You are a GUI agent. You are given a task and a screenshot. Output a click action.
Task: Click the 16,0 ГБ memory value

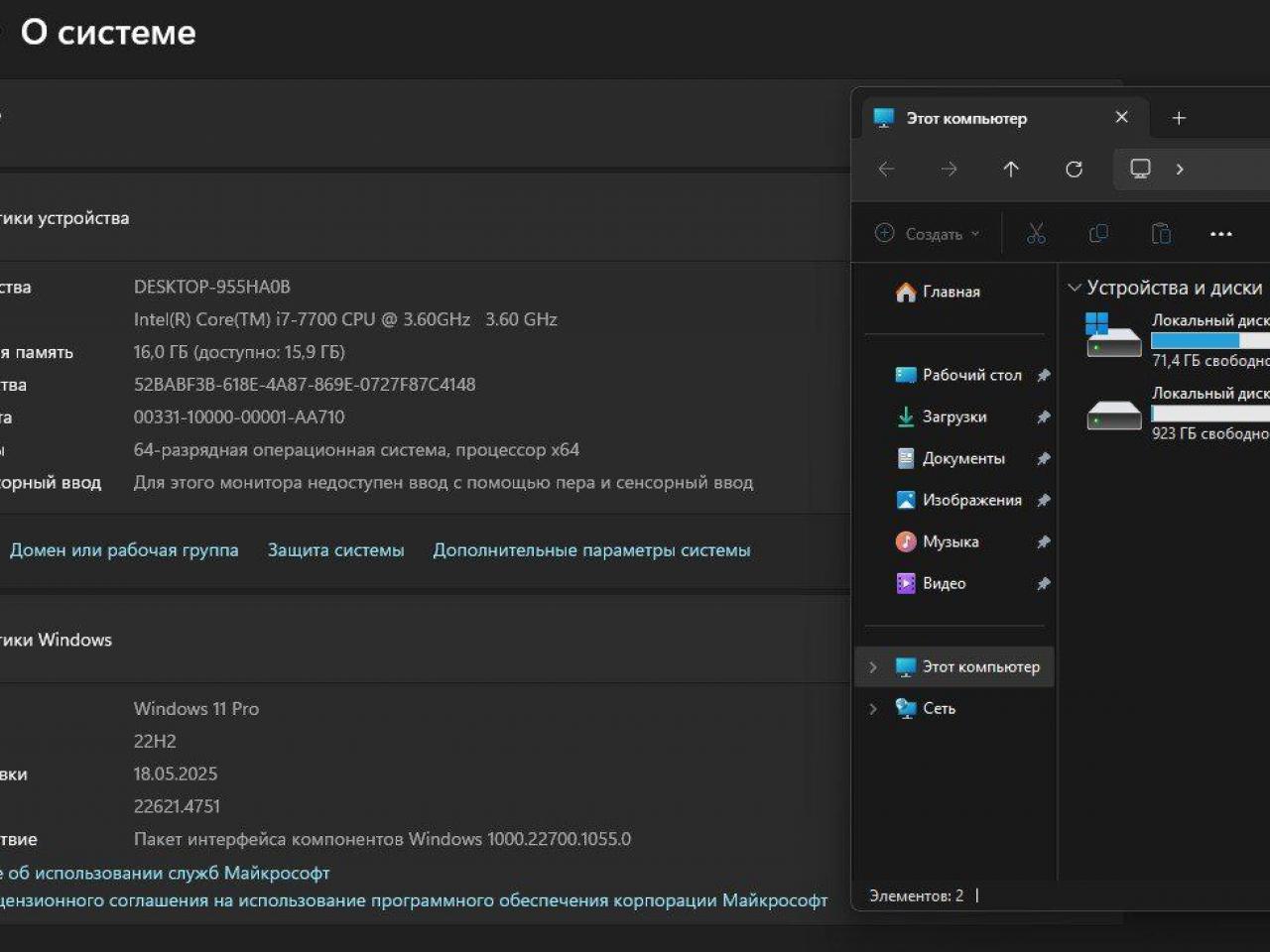[x=239, y=352]
